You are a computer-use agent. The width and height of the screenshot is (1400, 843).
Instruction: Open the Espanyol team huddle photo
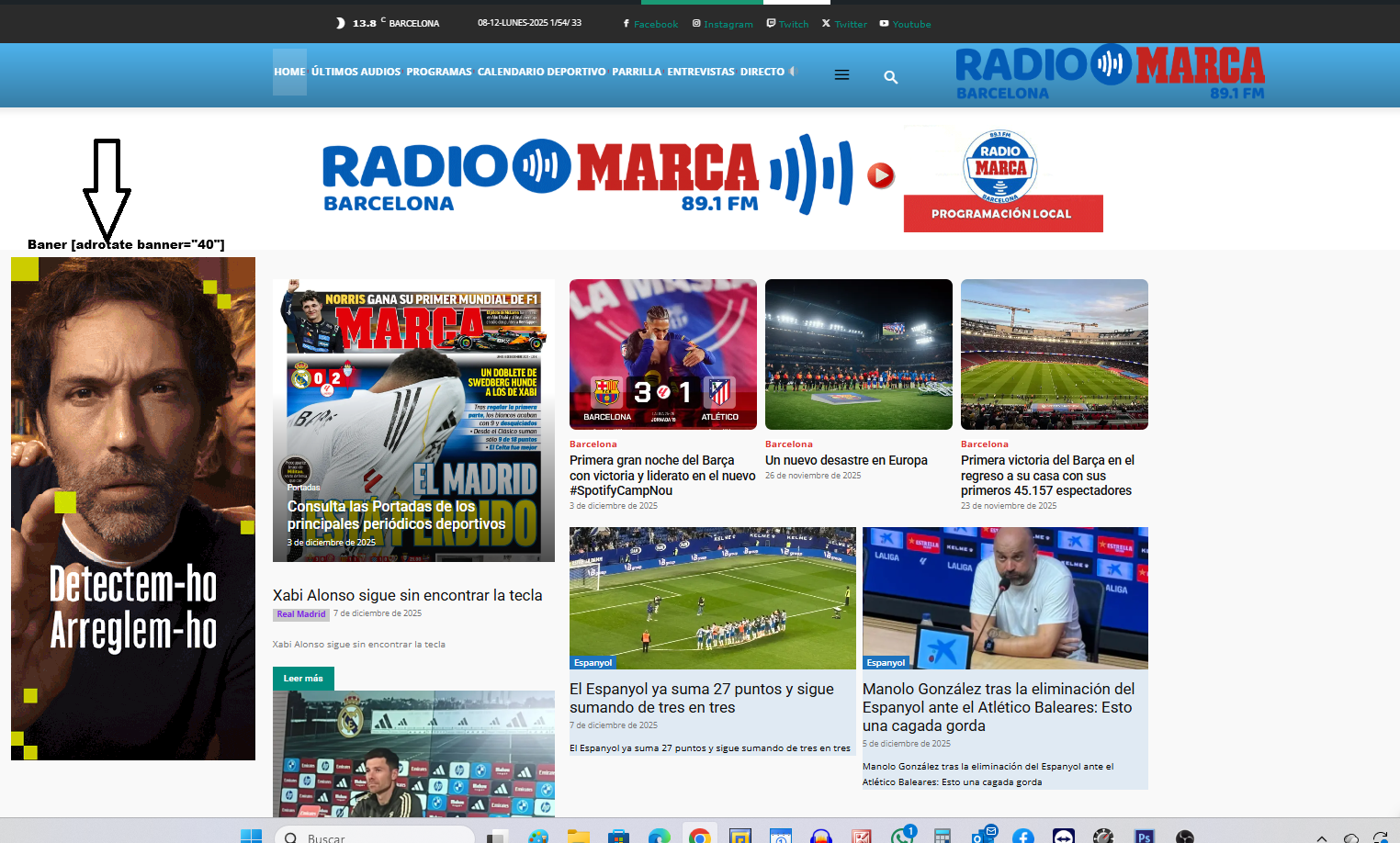tap(713, 598)
